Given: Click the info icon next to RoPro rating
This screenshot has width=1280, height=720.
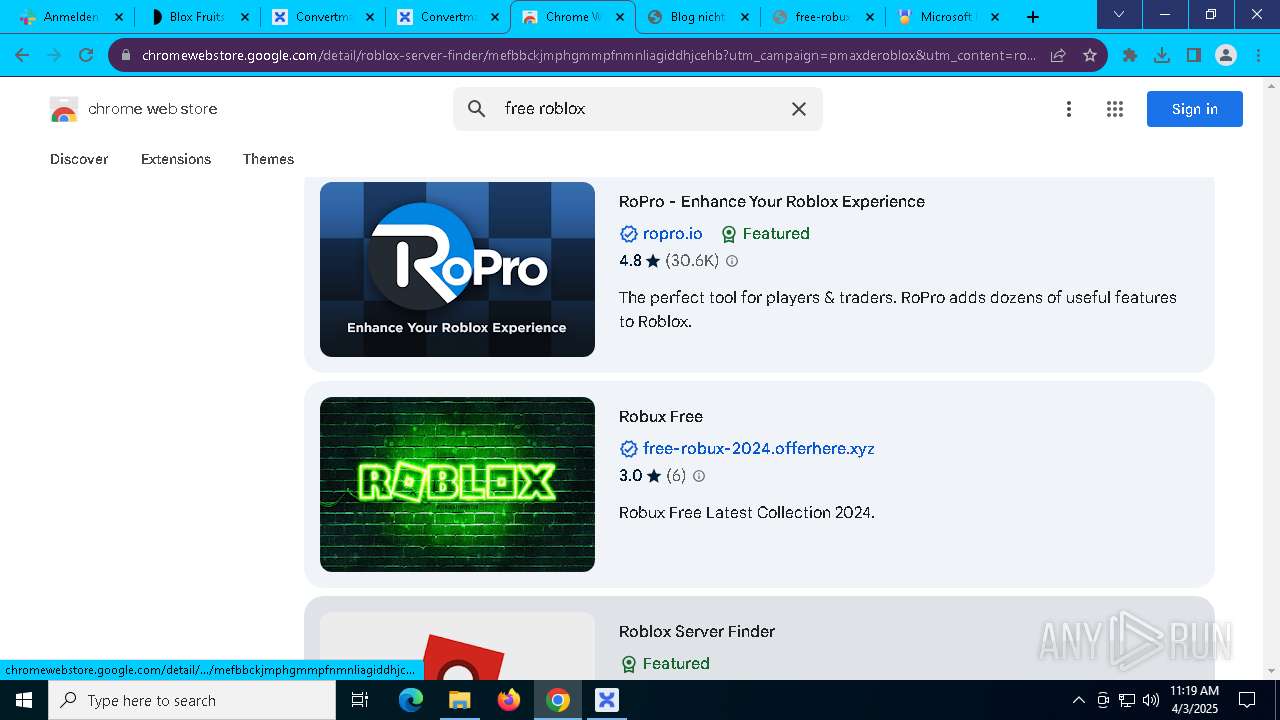Looking at the screenshot, I should click(x=732, y=261).
